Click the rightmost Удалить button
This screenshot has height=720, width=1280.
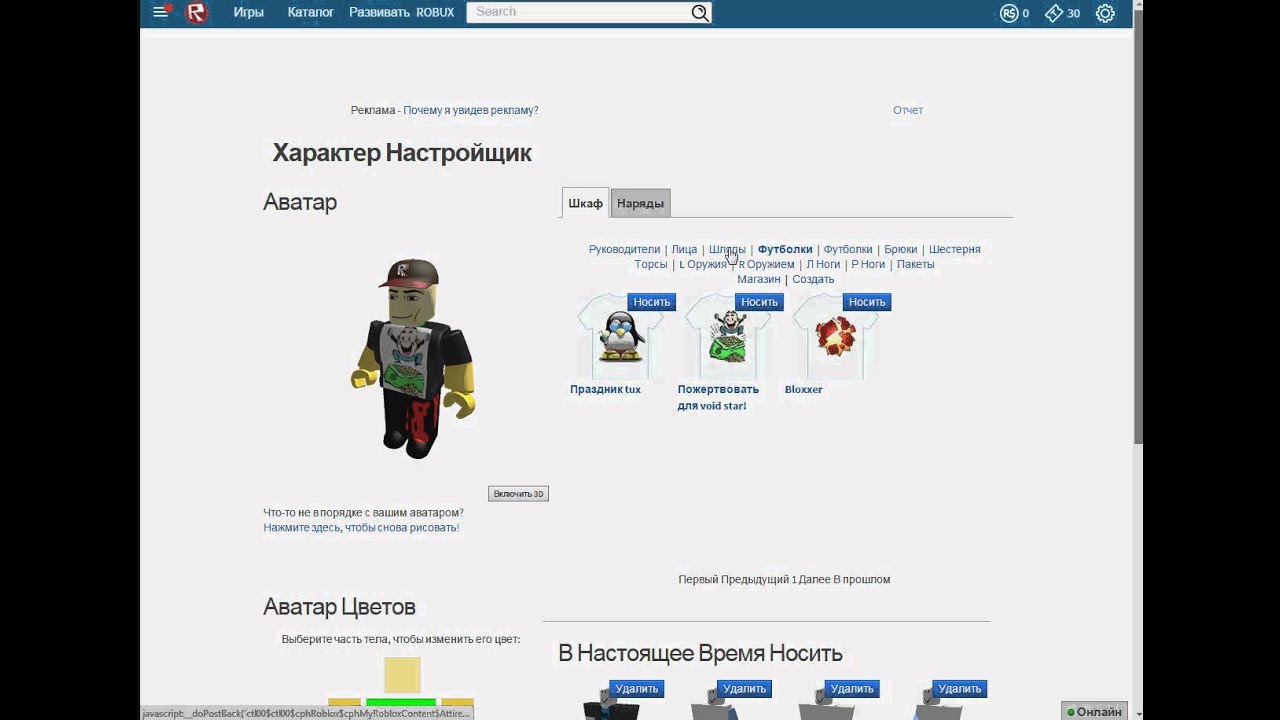tap(960, 689)
